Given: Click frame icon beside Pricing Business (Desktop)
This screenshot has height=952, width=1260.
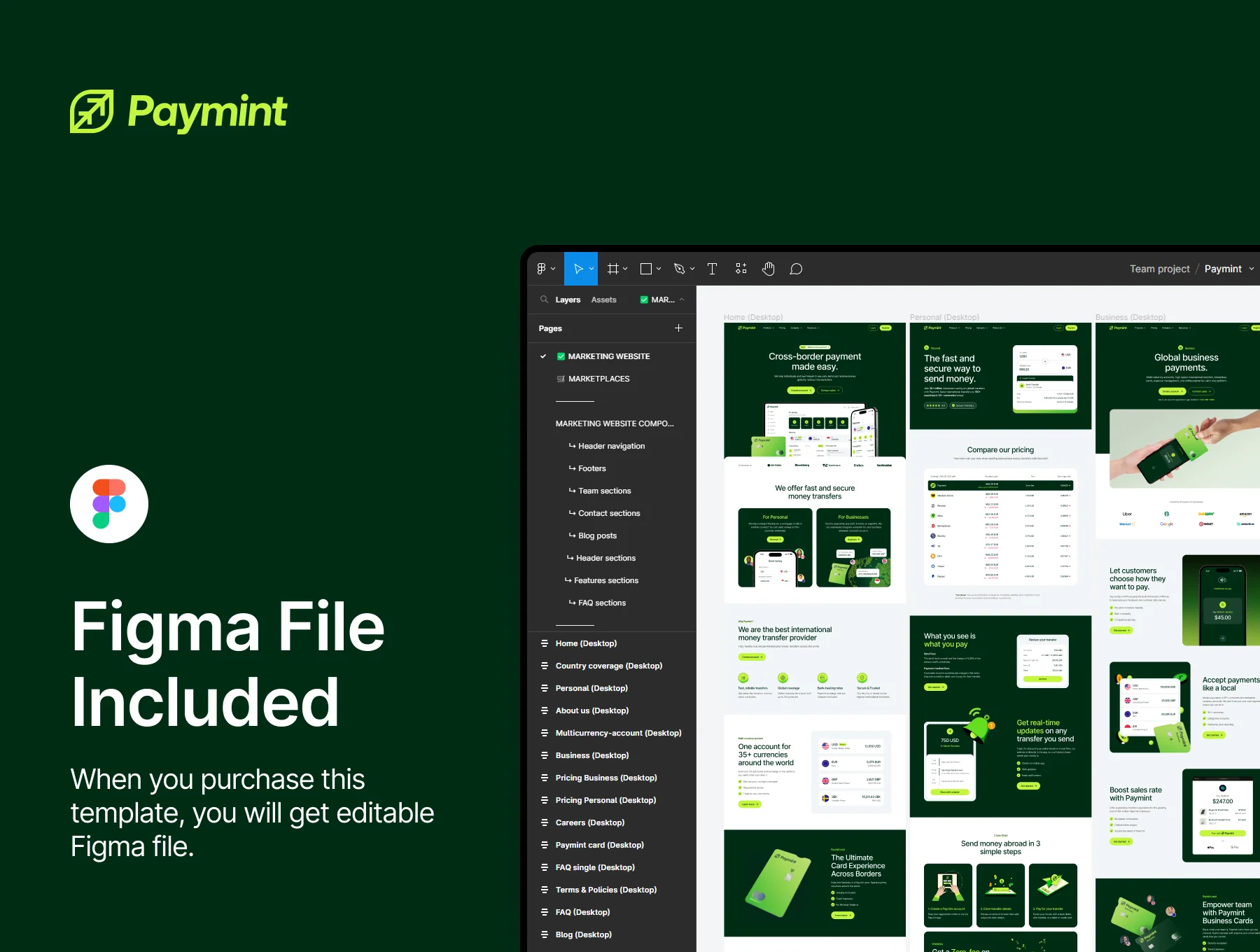Looking at the screenshot, I should click(x=544, y=778).
